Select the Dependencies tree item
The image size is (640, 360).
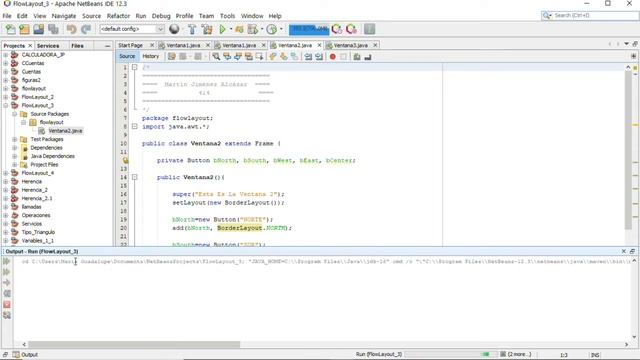pos(46,148)
